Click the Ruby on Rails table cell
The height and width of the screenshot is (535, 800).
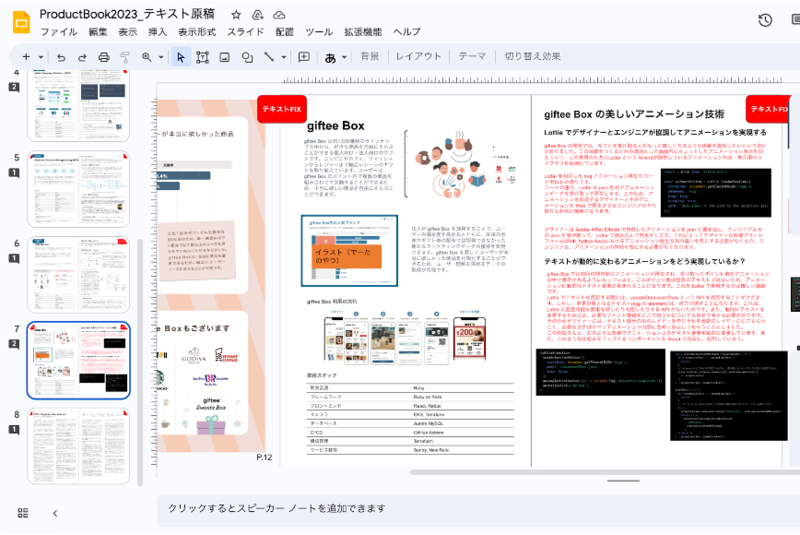pos(428,397)
